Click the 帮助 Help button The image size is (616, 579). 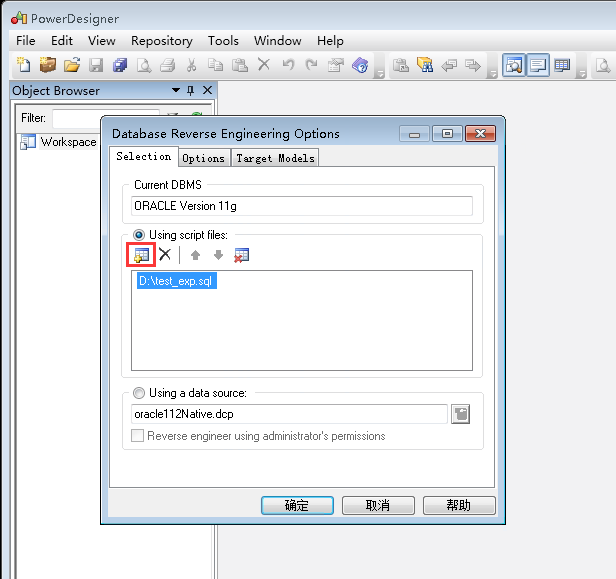click(459, 505)
